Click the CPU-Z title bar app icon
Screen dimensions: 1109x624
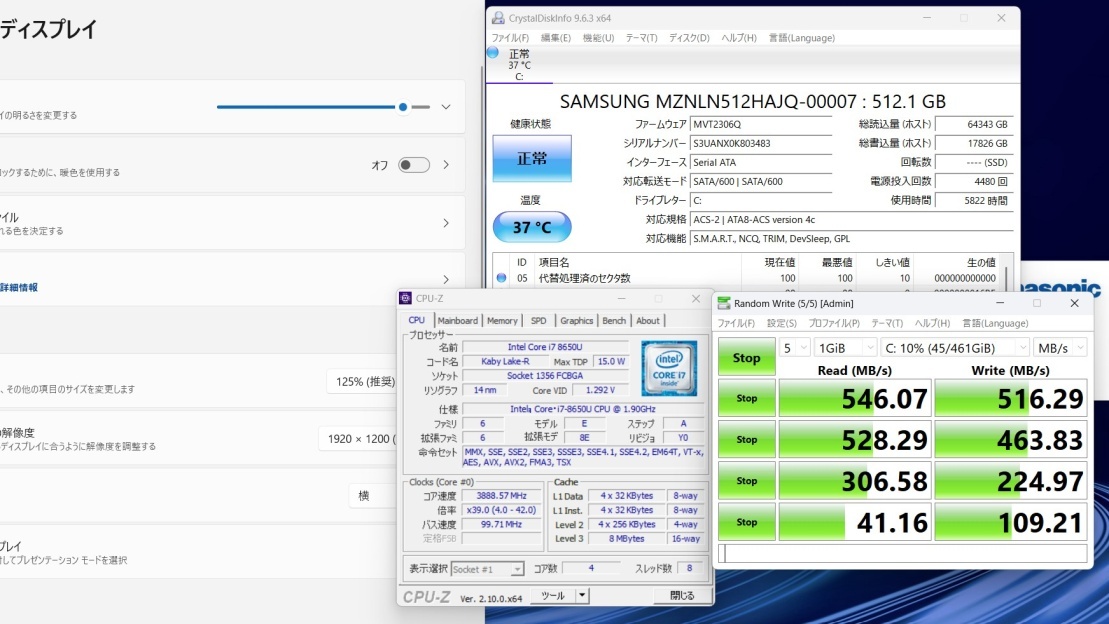point(405,299)
